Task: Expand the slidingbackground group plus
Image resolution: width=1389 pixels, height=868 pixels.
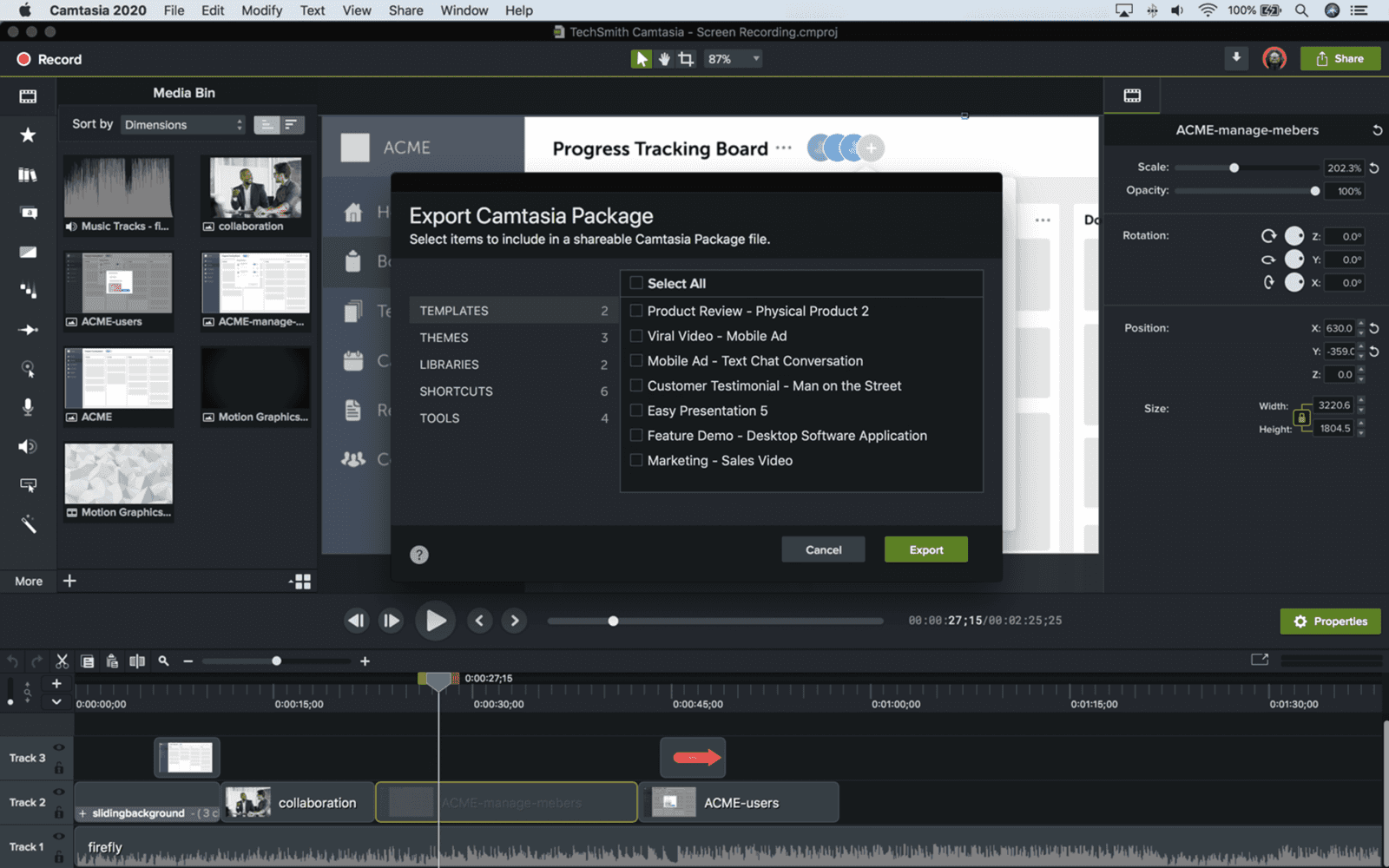Action: [82, 814]
